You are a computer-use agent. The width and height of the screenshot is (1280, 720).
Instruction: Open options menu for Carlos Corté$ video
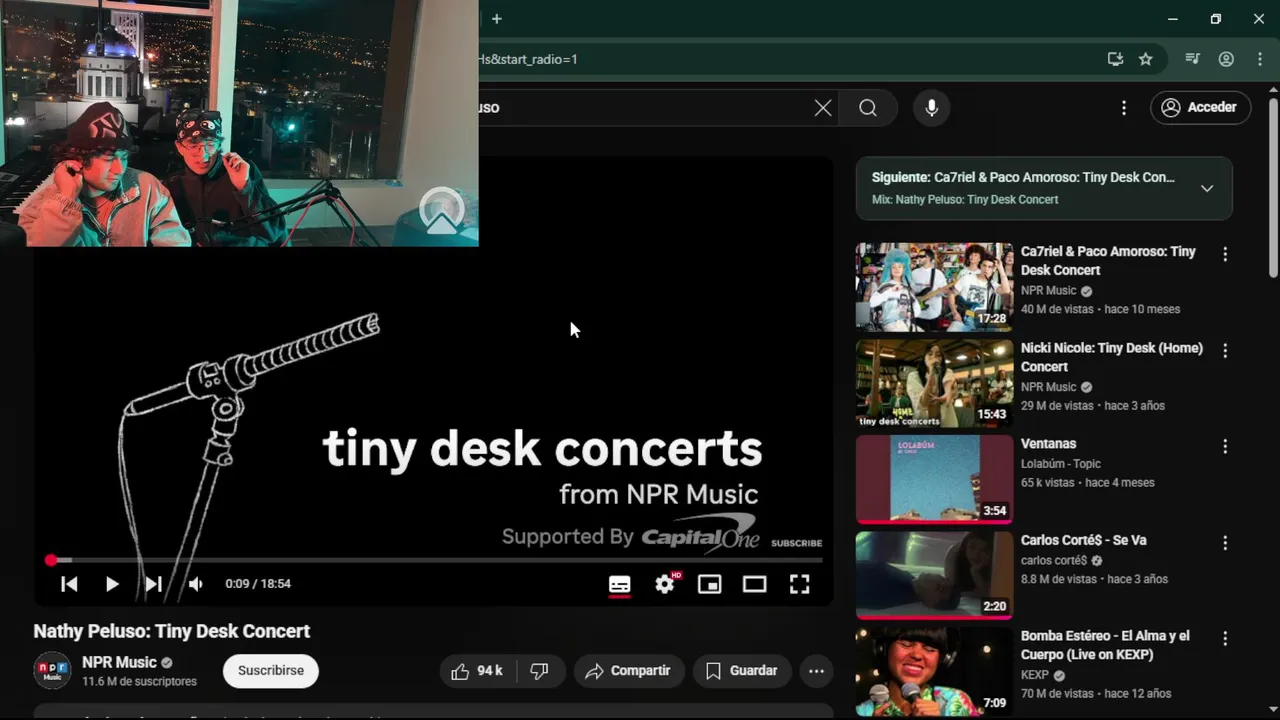coord(1225,543)
